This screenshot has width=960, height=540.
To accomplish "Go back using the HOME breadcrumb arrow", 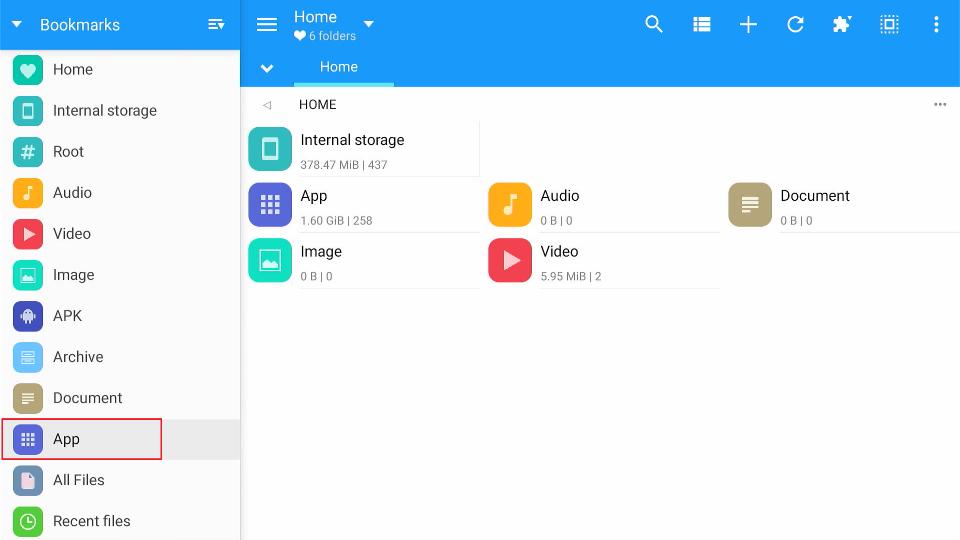I will pyautogui.click(x=267, y=105).
